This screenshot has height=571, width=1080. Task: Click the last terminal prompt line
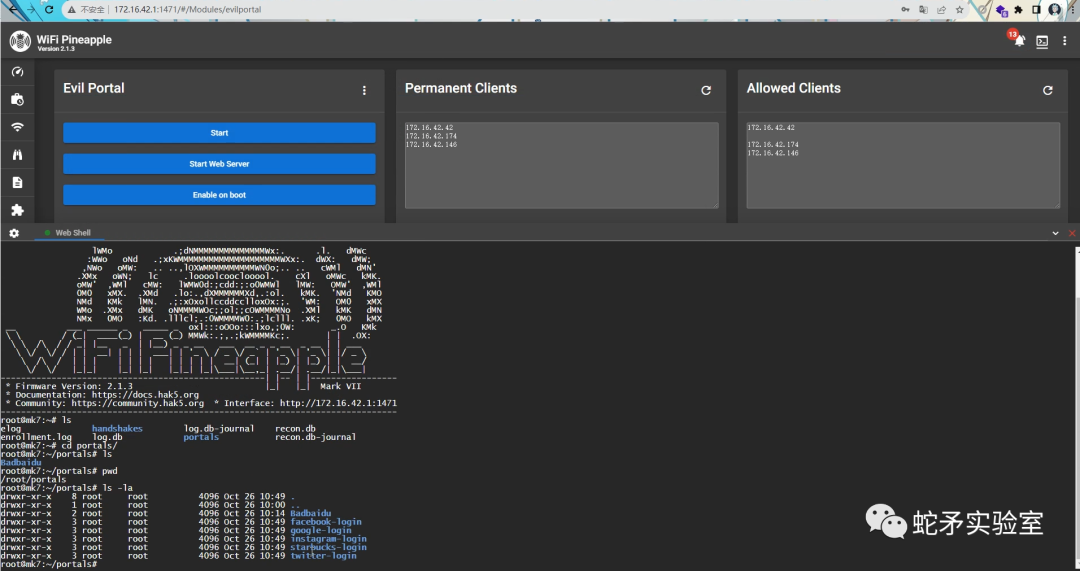tap(50, 564)
